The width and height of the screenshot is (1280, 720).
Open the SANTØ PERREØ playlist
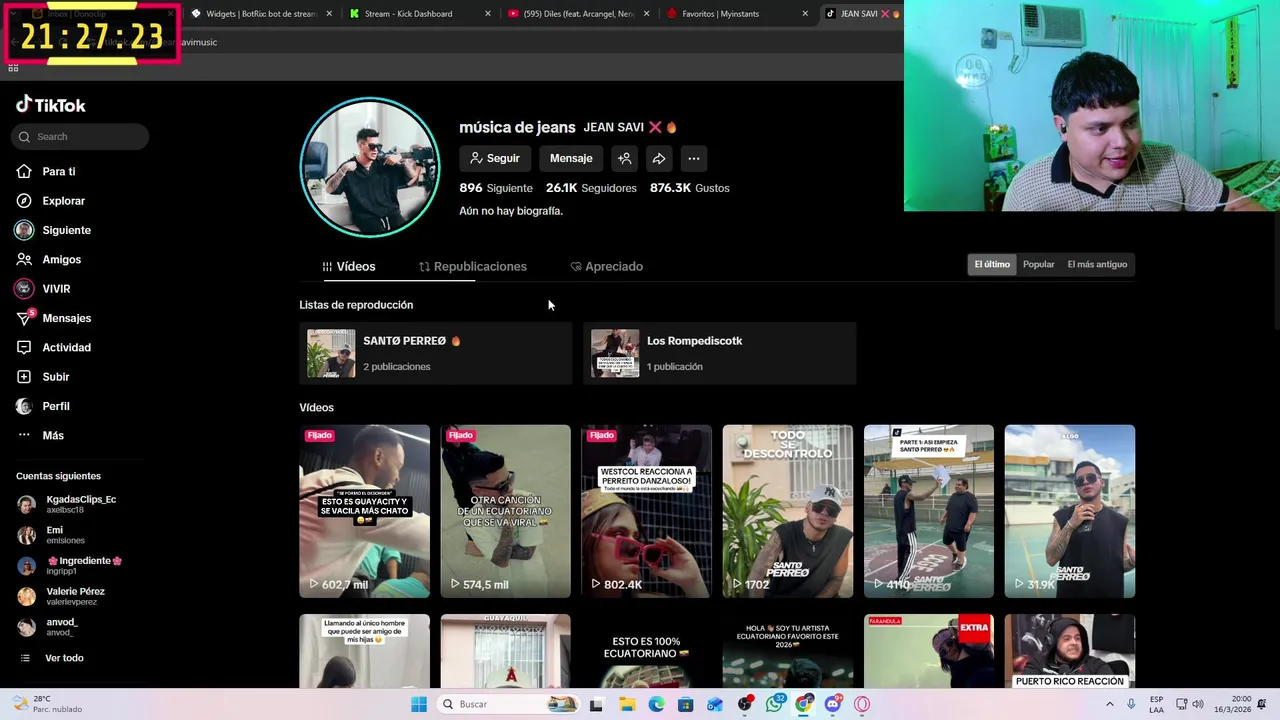point(436,353)
